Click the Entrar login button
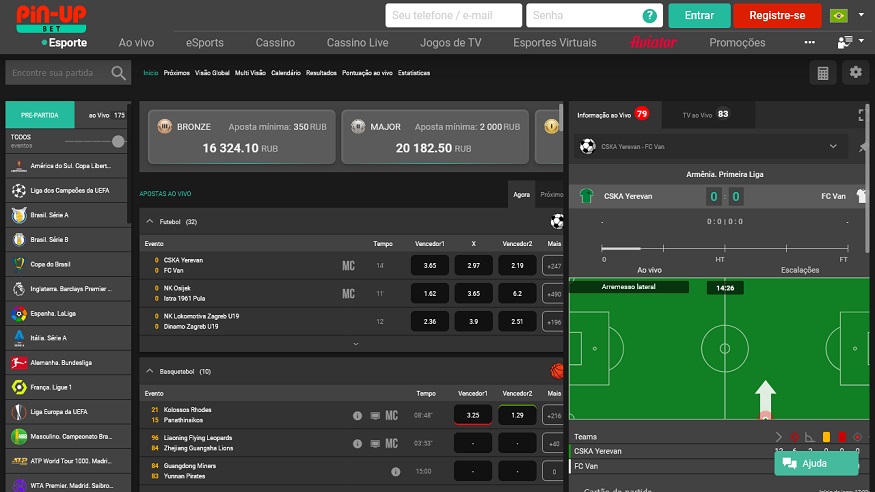Viewport: 875px width, 492px height. [699, 16]
